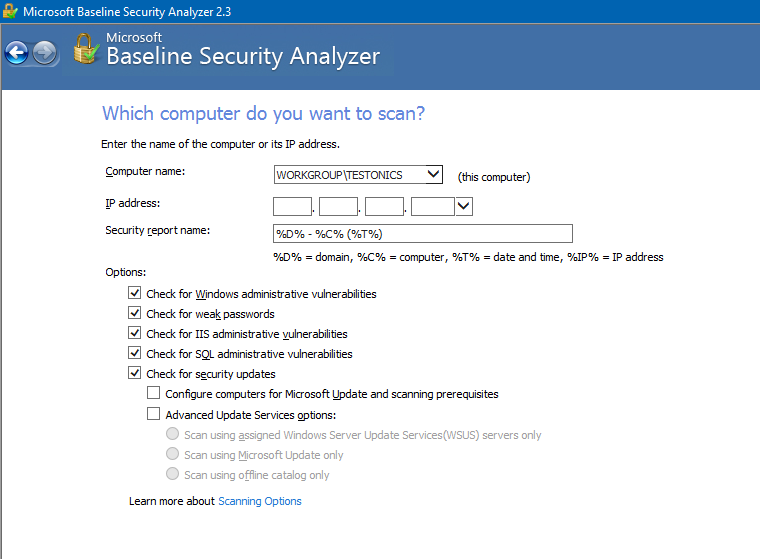Click the Forward arrow navigation button

[45, 52]
